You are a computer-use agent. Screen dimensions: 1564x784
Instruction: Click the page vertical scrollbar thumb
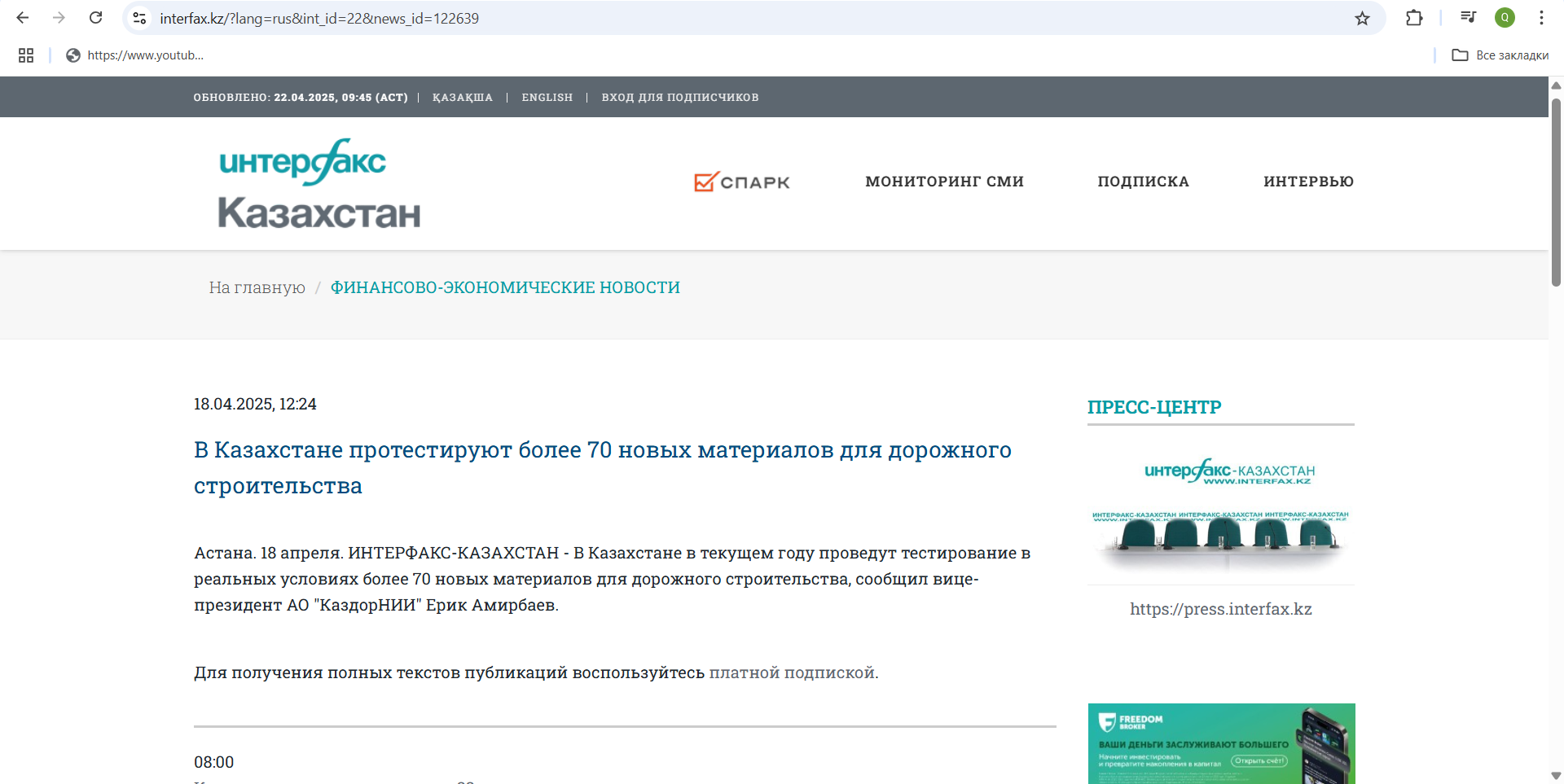click(1556, 192)
